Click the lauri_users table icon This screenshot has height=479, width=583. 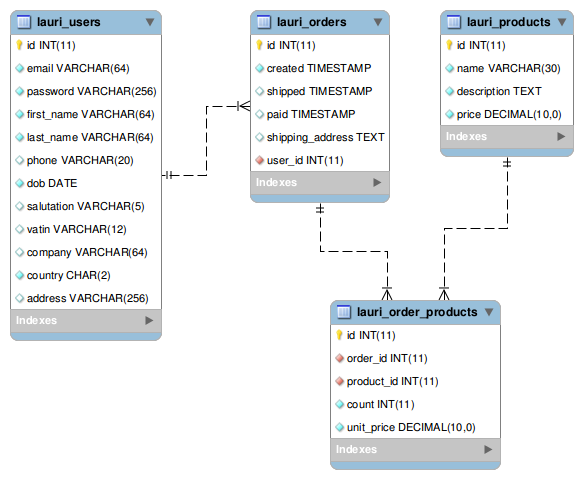pyautogui.click(x=24, y=22)
